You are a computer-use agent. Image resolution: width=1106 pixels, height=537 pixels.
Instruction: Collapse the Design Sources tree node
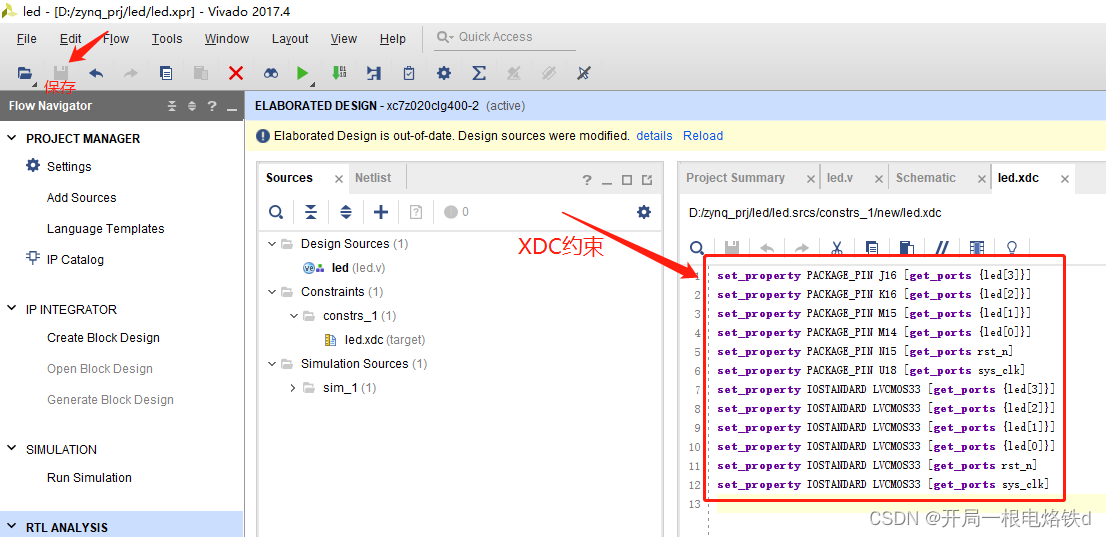(272, 243)
